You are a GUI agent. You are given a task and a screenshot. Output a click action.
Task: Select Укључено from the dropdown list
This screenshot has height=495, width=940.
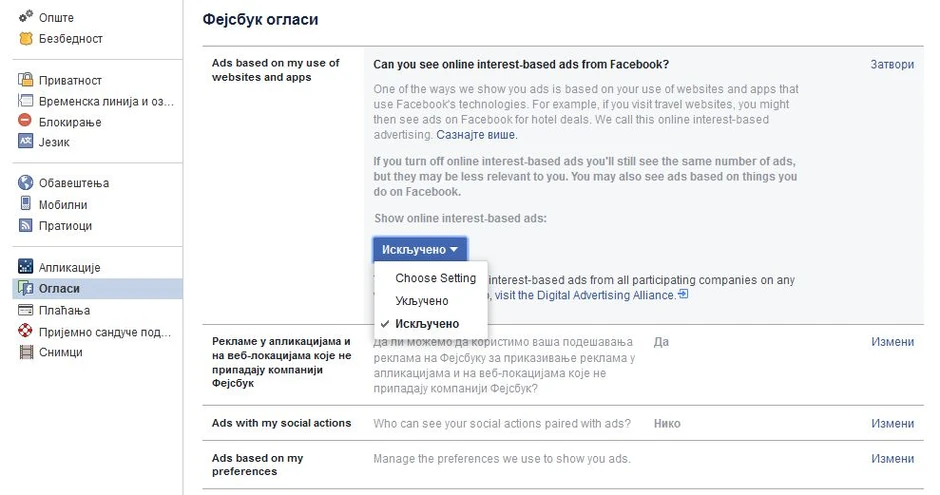coord(421,301)
